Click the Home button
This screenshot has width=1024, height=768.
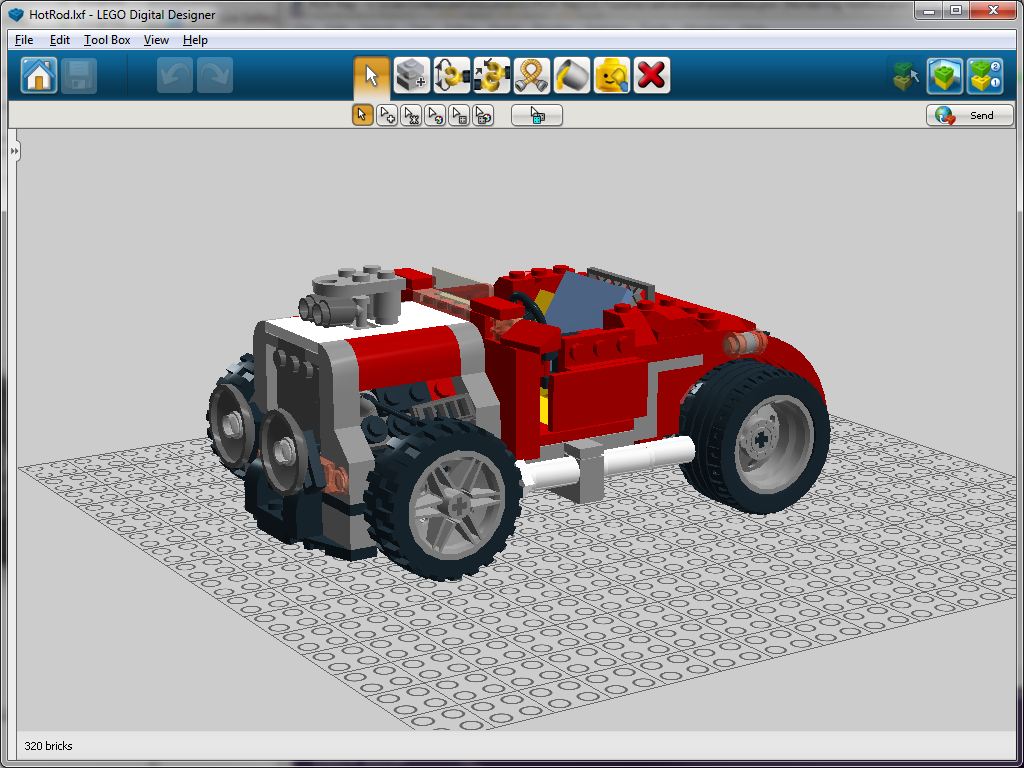tap(37, 74)
